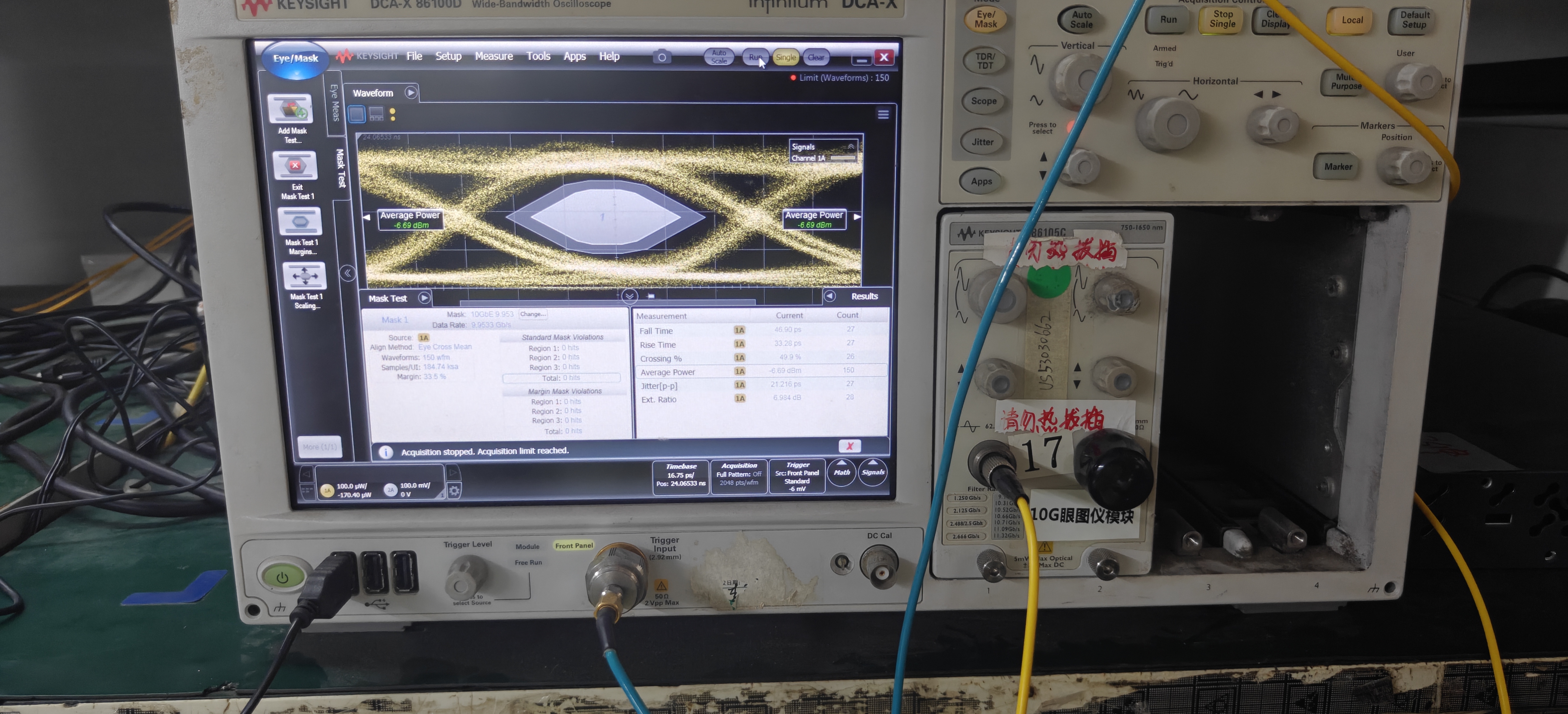Click the yellow dots stacked layout icon
1568x714 pixels.
(x=393, y=114)
